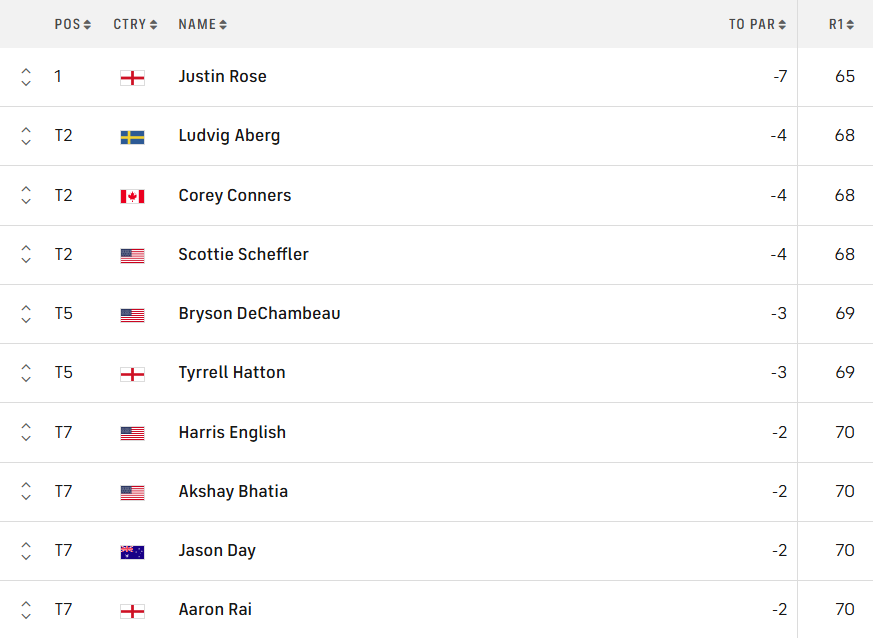Open Corey Conners player name
873x638 pixels.
point(235,196)
